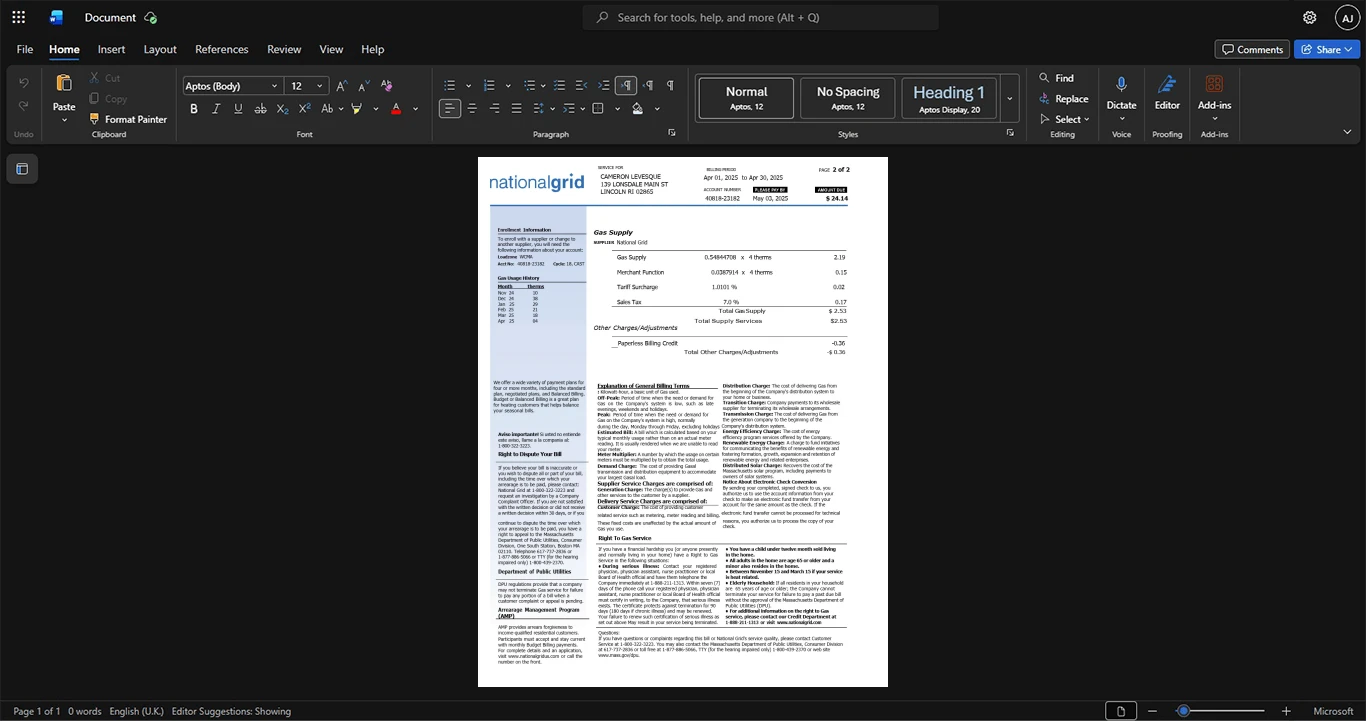Viewport: 1366px width, 721px height.
Task: Open the Help tab
Action: pyautogui.click(x=373, y=49)
